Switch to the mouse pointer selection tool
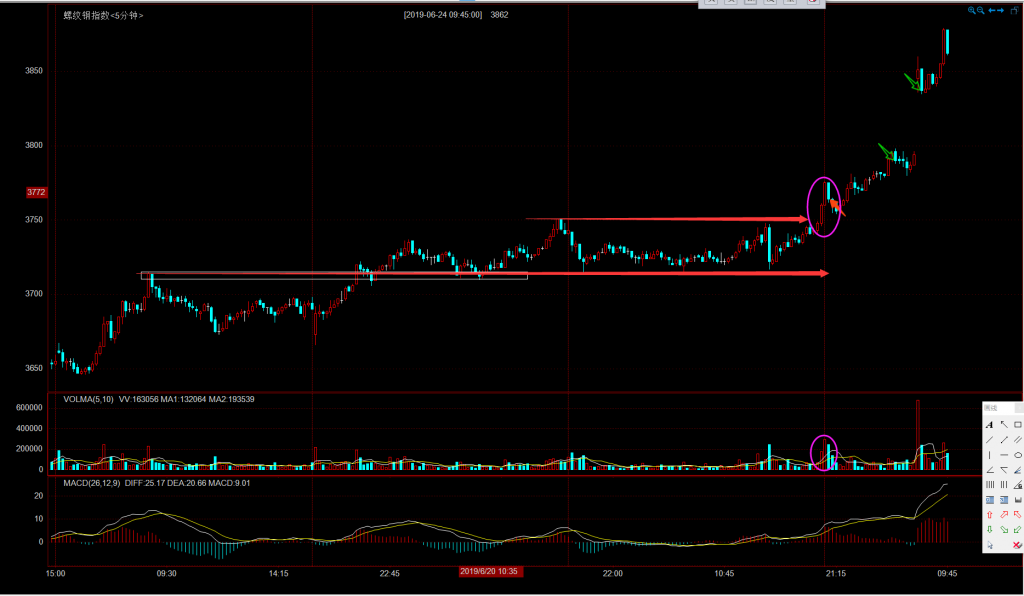1024x596 pixels. pyautogui.click(x=989, y=545)
